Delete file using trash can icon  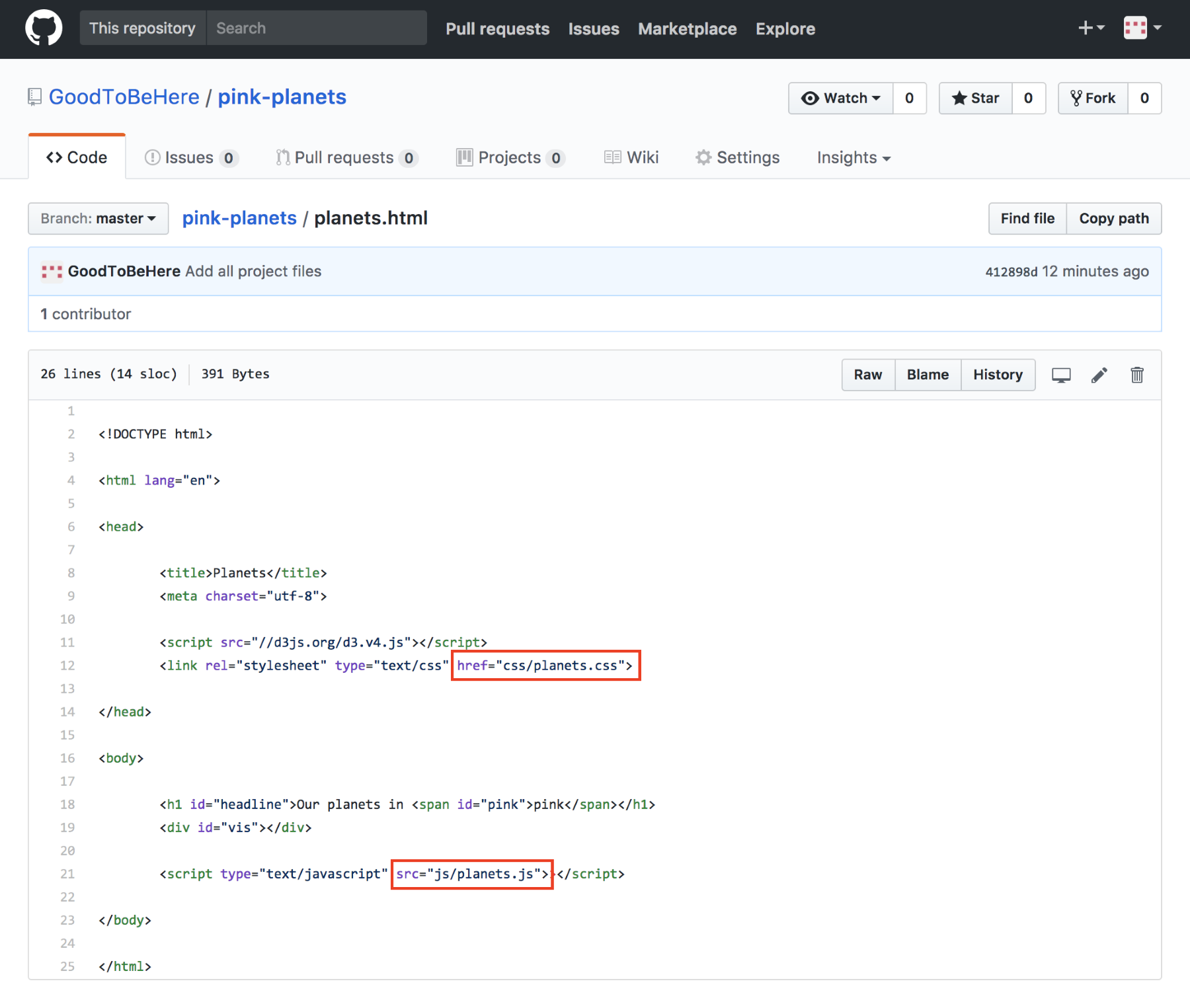(x=1136, y=375)
